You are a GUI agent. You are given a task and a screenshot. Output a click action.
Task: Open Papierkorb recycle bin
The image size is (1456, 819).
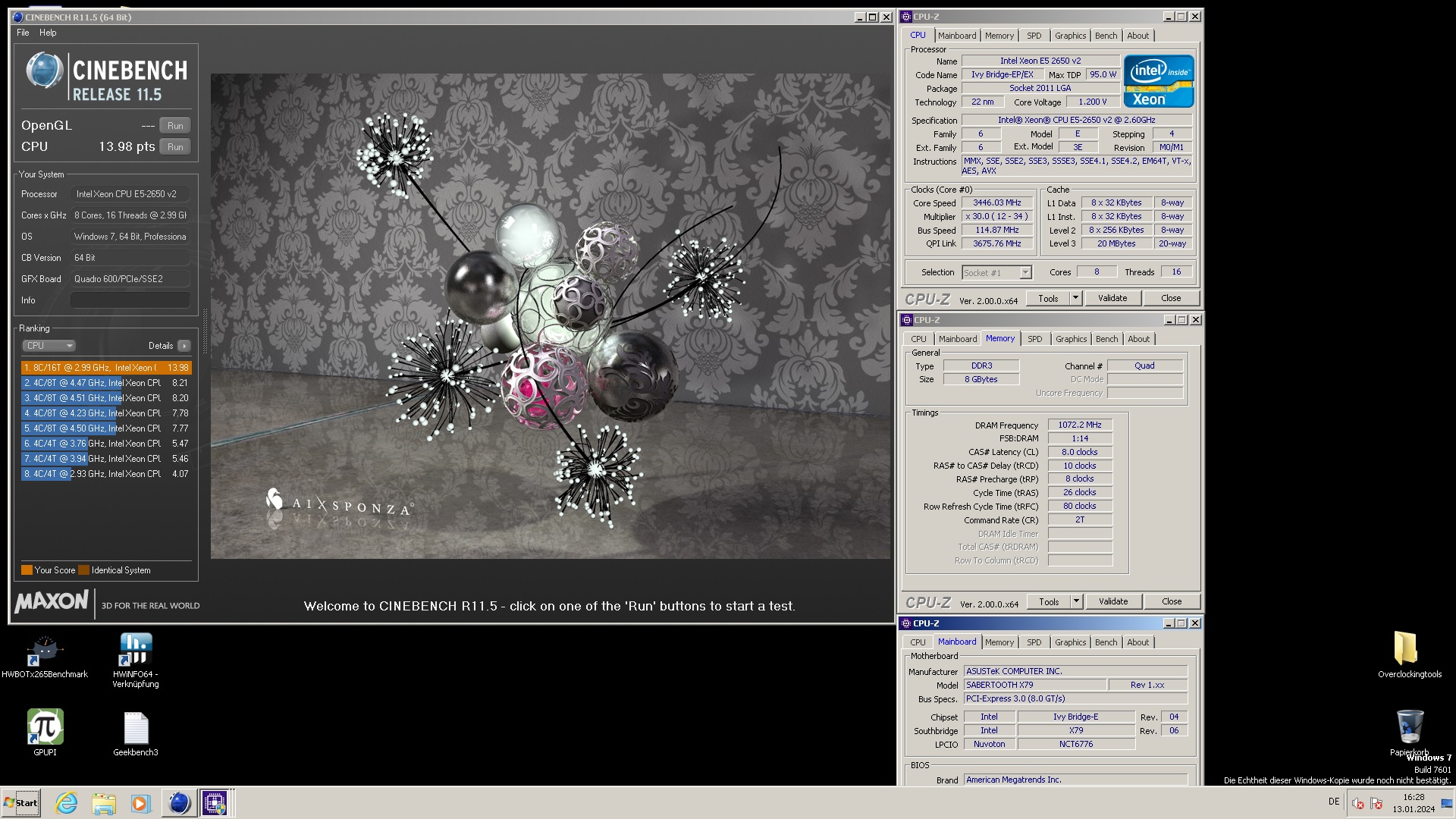pyautogui.click(x=1410, y=733)
